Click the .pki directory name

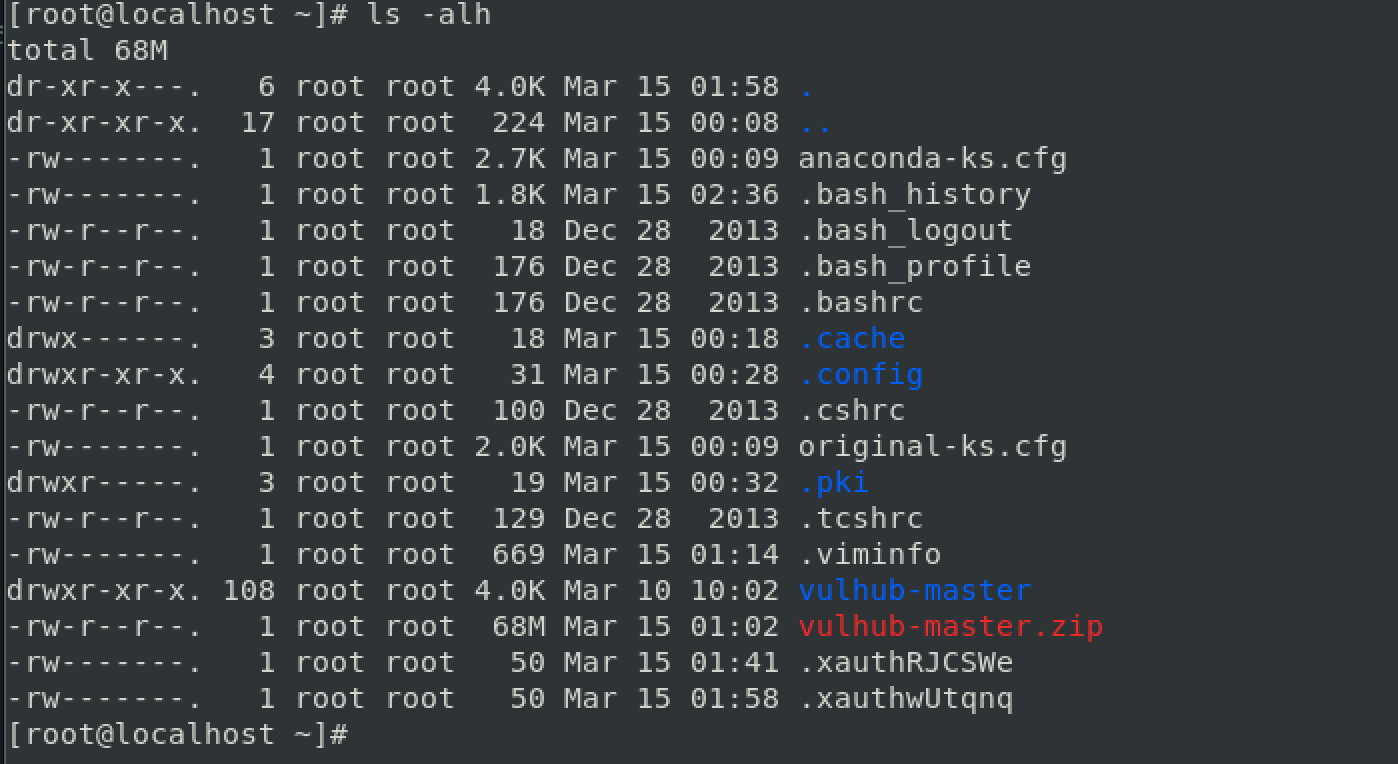[833, 483]
